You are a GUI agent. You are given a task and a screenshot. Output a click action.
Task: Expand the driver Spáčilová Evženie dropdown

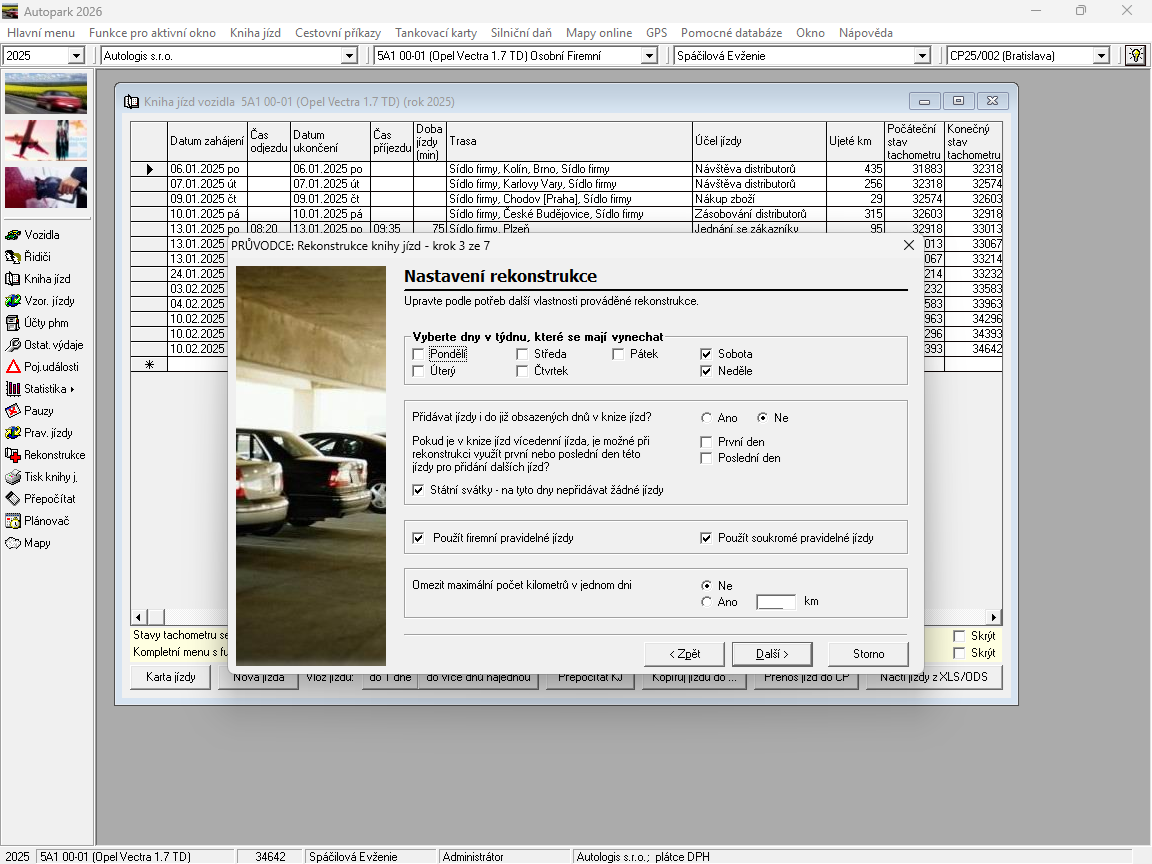tap(922, 56)
